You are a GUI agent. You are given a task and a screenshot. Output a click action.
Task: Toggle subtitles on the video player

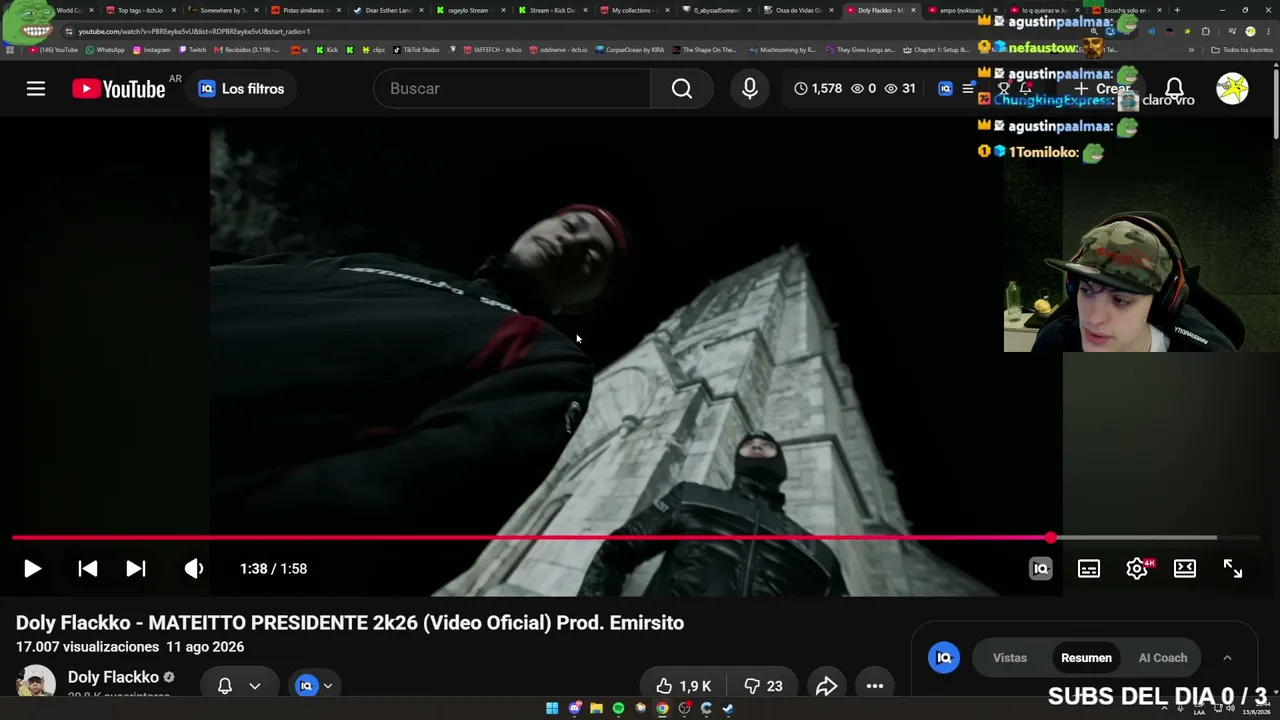[1089, 569]
